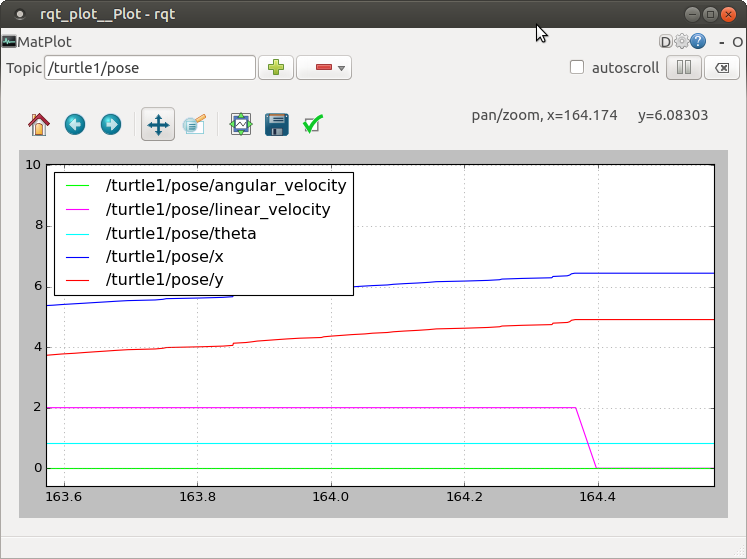The image size is (747, 559).
Task: Click y-axis tick label 2
Action: pos(38,407)
